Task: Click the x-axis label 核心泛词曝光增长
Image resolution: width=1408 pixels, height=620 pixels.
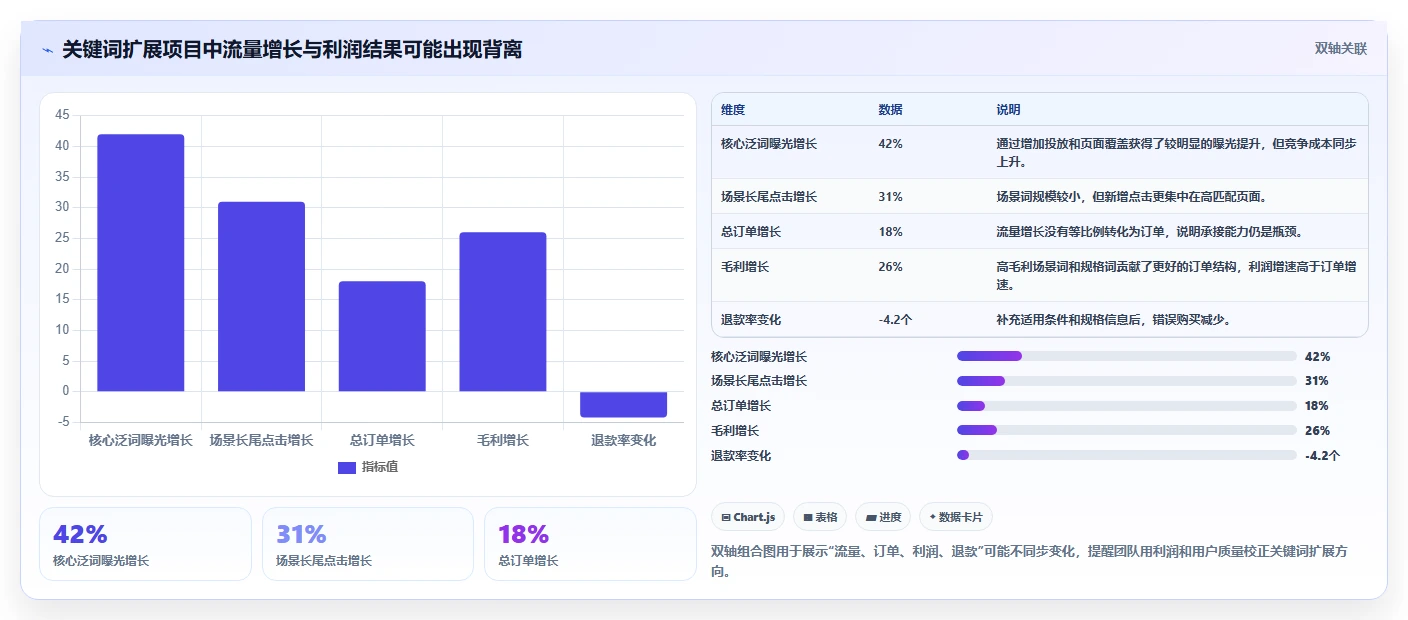Action: (x=141, y=440)
